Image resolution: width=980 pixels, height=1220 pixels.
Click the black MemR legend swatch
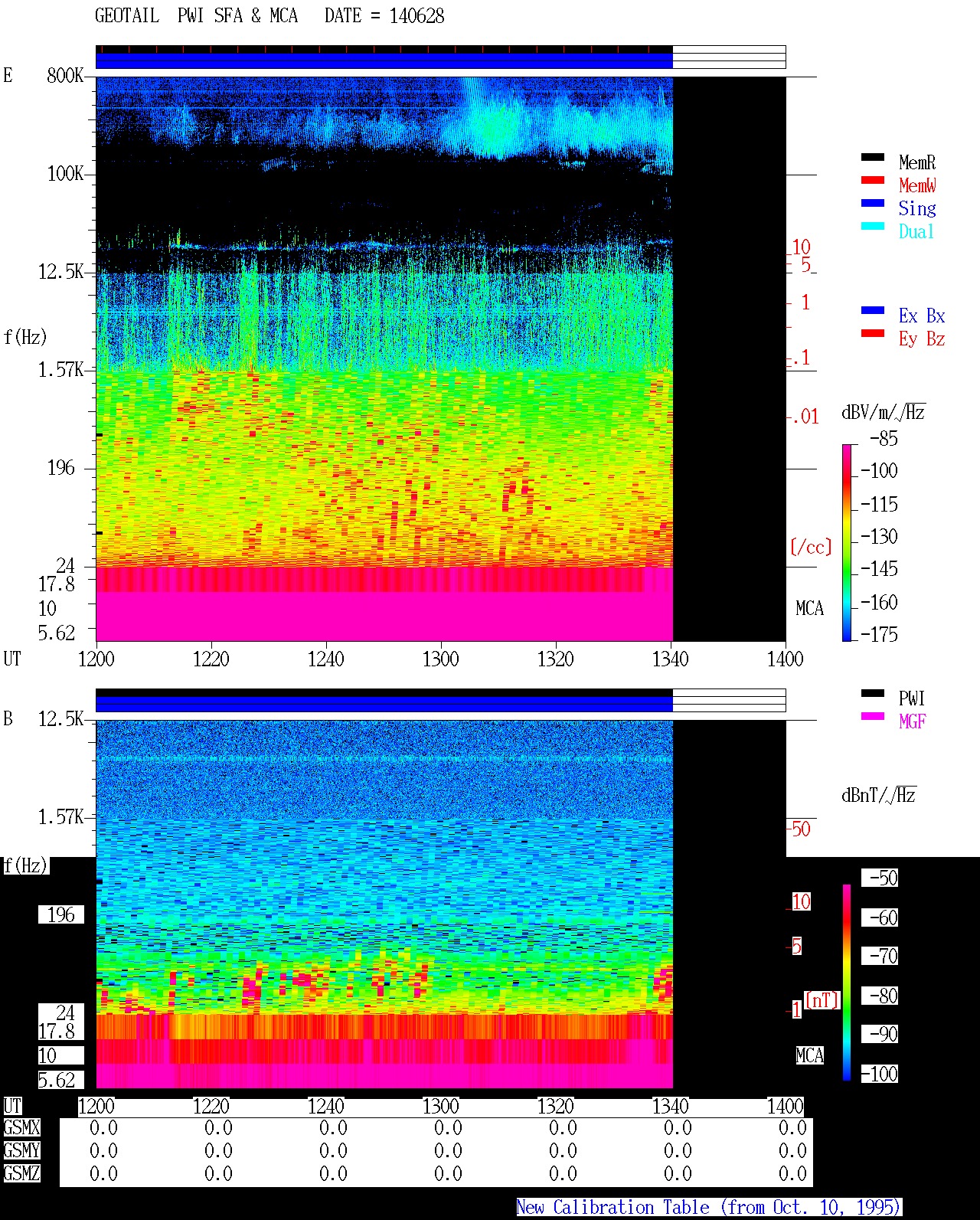point(873,157)
